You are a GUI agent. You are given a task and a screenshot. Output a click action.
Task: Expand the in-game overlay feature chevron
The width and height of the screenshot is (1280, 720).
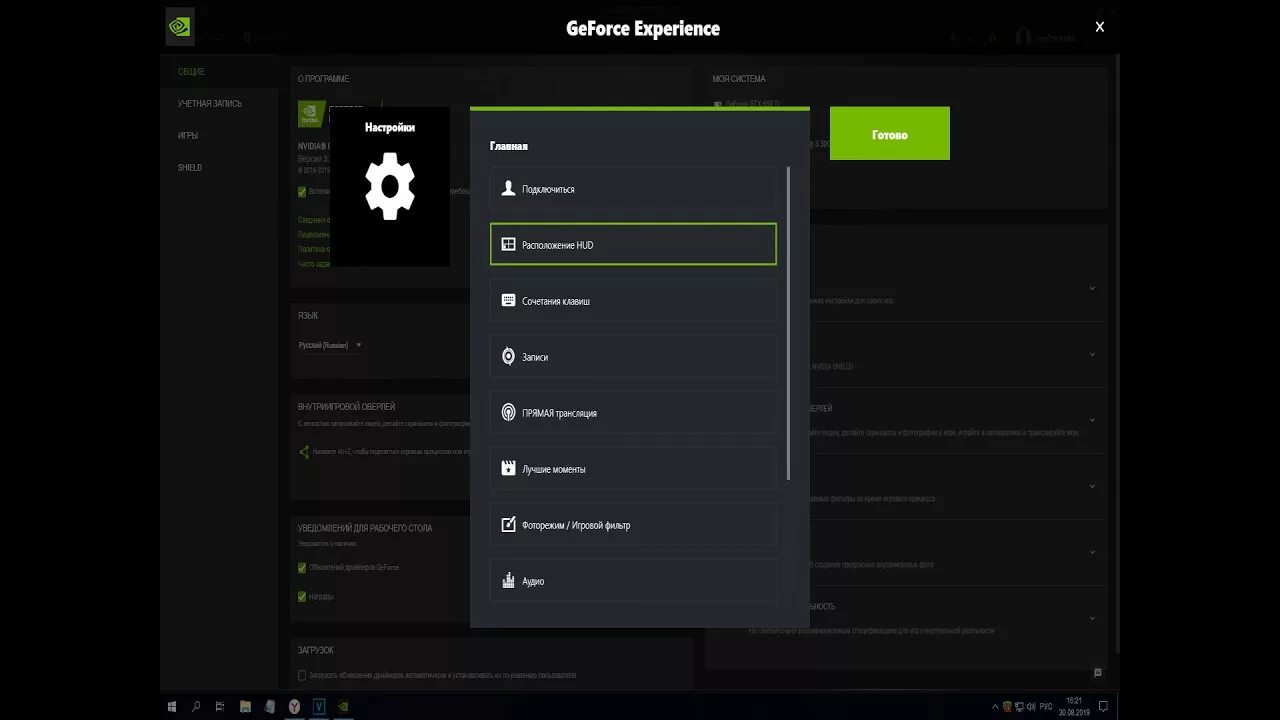tap(1092, 420)
